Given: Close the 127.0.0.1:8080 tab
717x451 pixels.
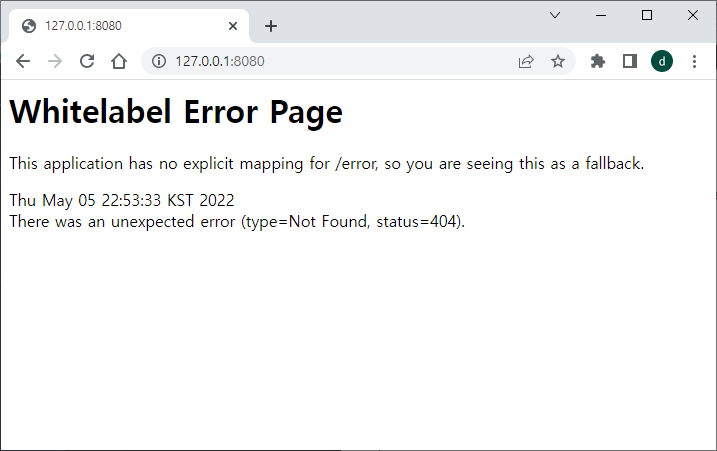Looking at the screenshot, I should (233, 26).
